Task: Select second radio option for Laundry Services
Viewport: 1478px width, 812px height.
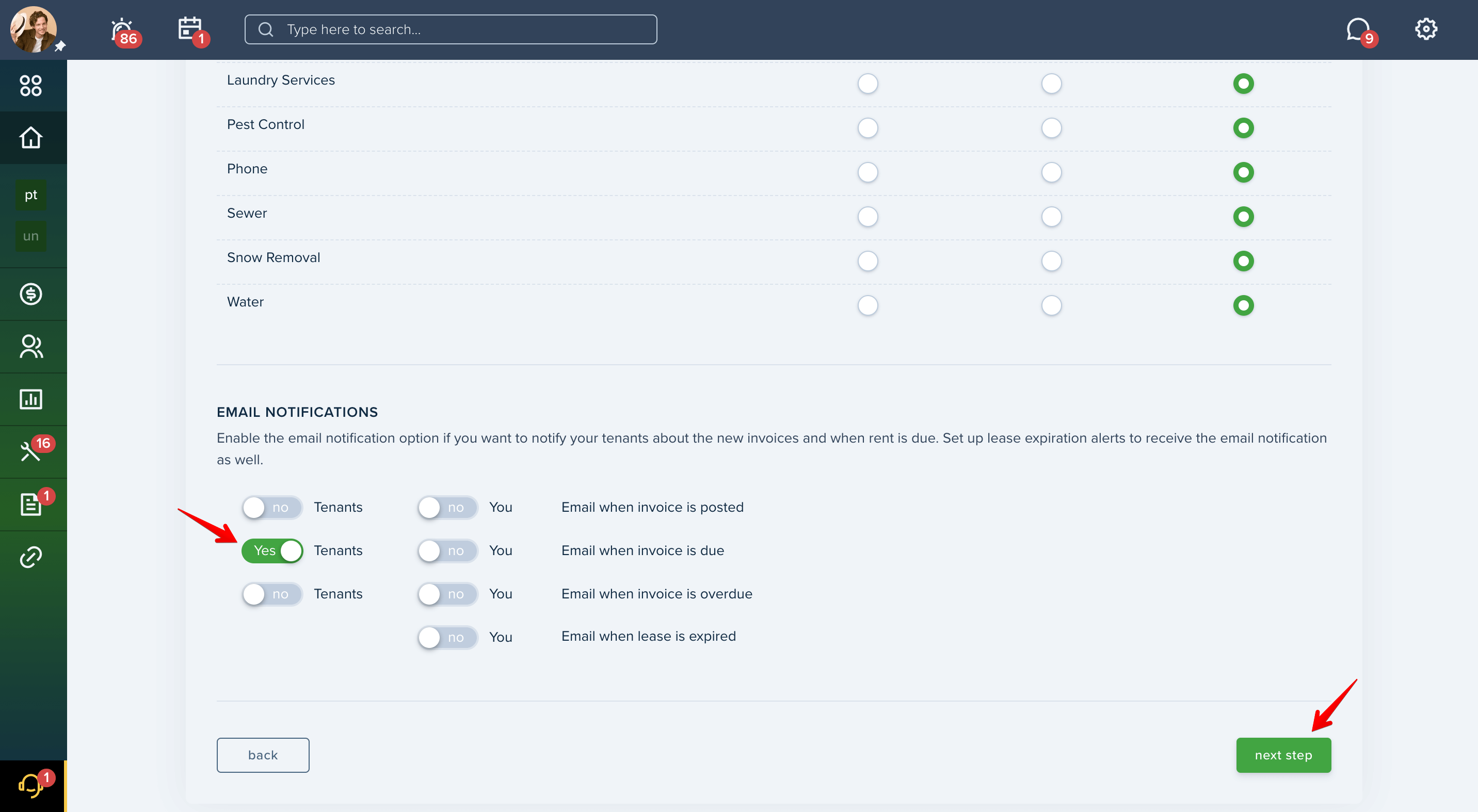Action: click(x=1051, y=84)
